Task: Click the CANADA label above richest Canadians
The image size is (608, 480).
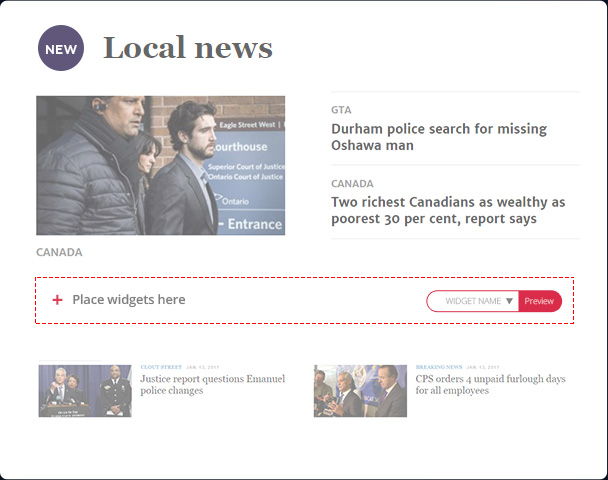Action: point(352,183)
